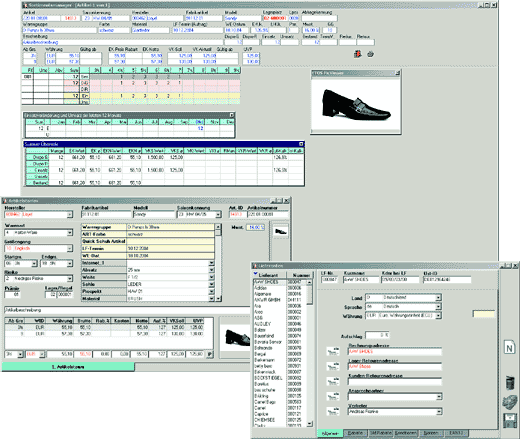This screenshot has height=439, width=520.
Task: Click the red door exit icon in the article manager
Action: [x=358, y=54]
